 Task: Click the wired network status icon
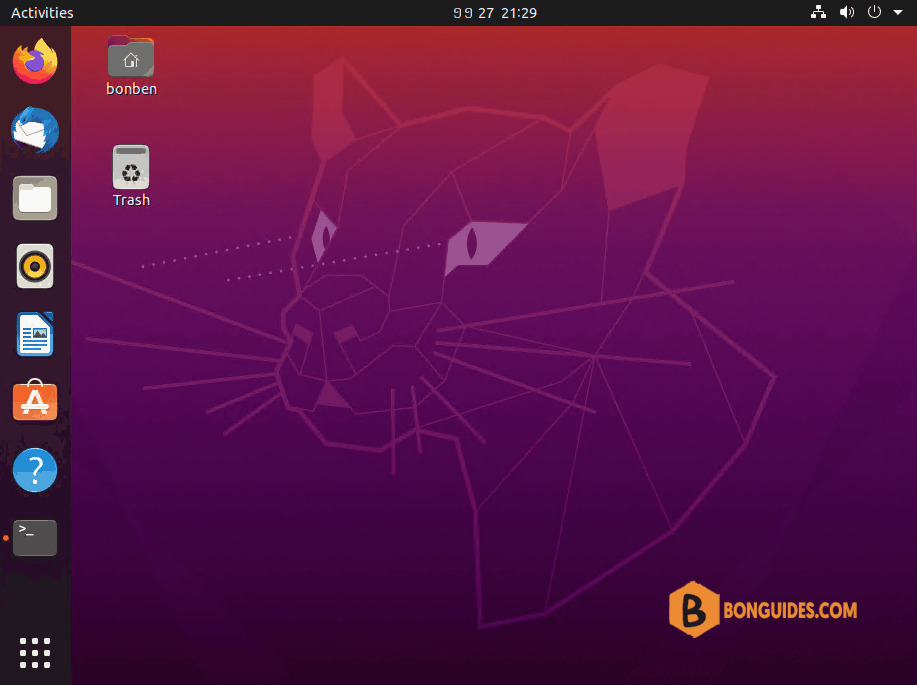(818, 12)
